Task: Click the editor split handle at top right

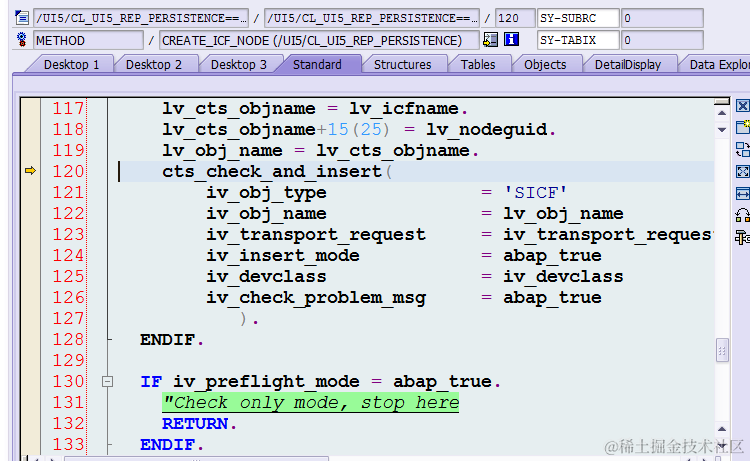Action: pos(722,101)
